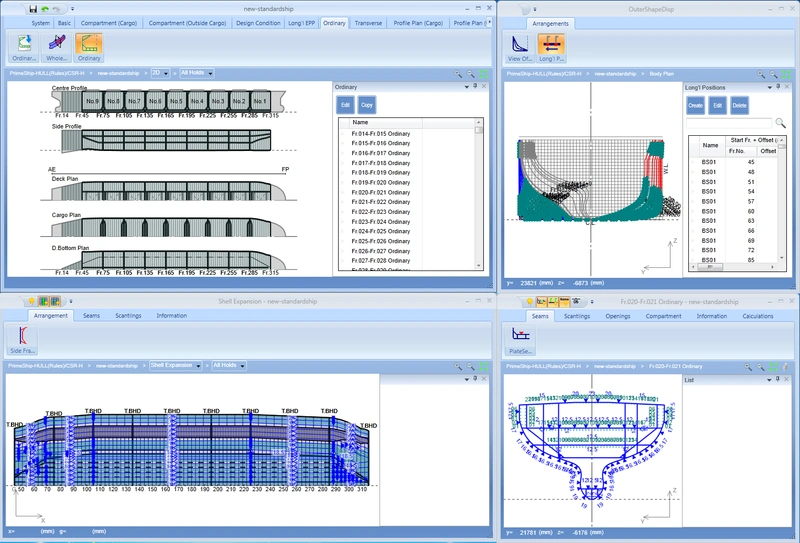800x543 pixels.
Task: Expand the Shell Expansion view dropdown
Action: 176,366
